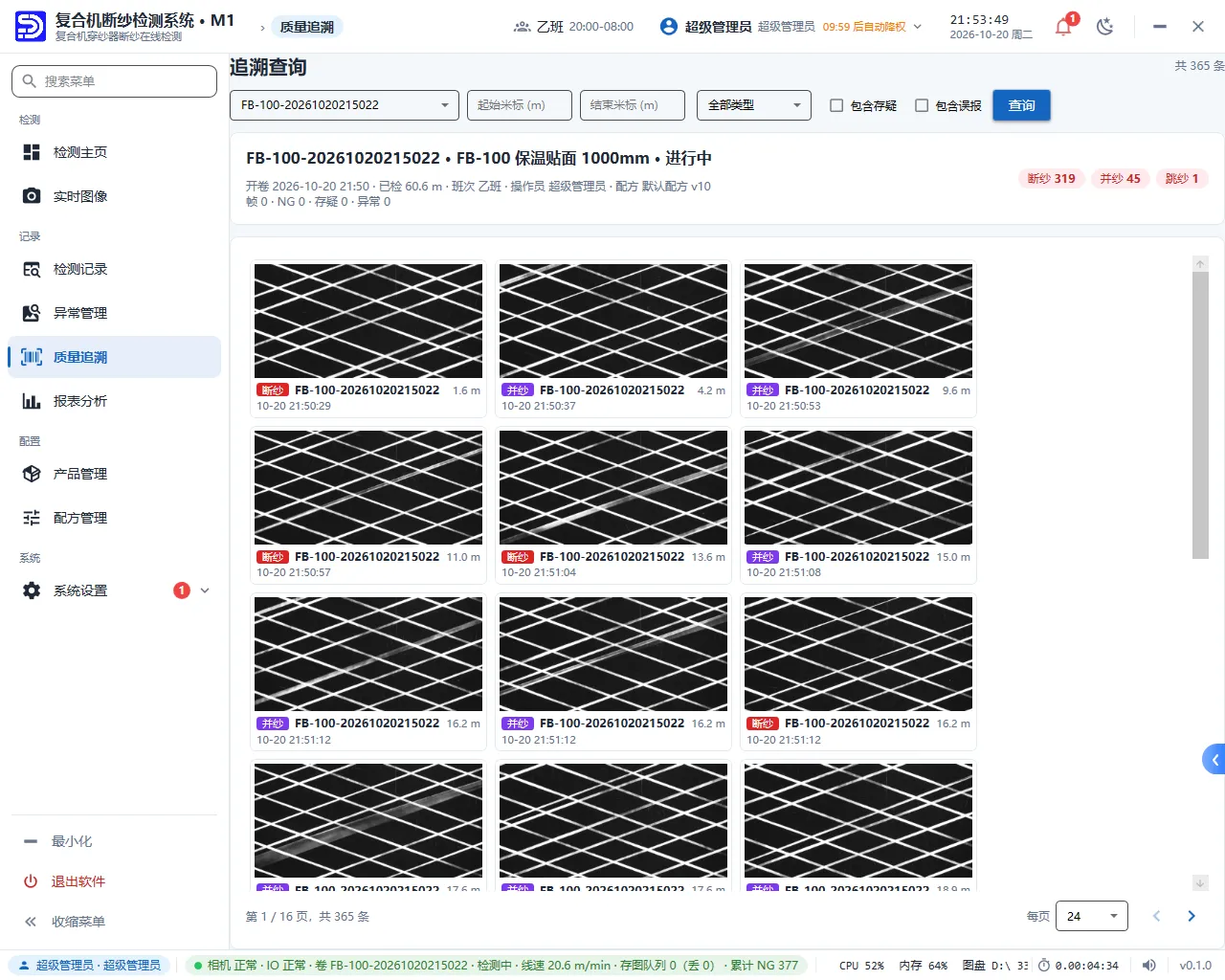
Task: Open the per-page 24 dropdown
Action: pos(1092,916)
